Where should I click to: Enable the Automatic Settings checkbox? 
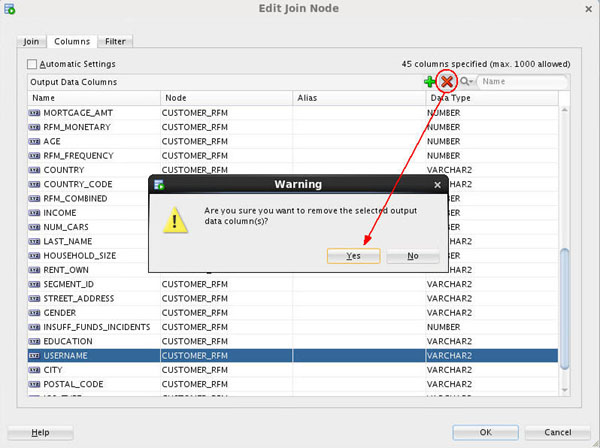click(32, 64)
